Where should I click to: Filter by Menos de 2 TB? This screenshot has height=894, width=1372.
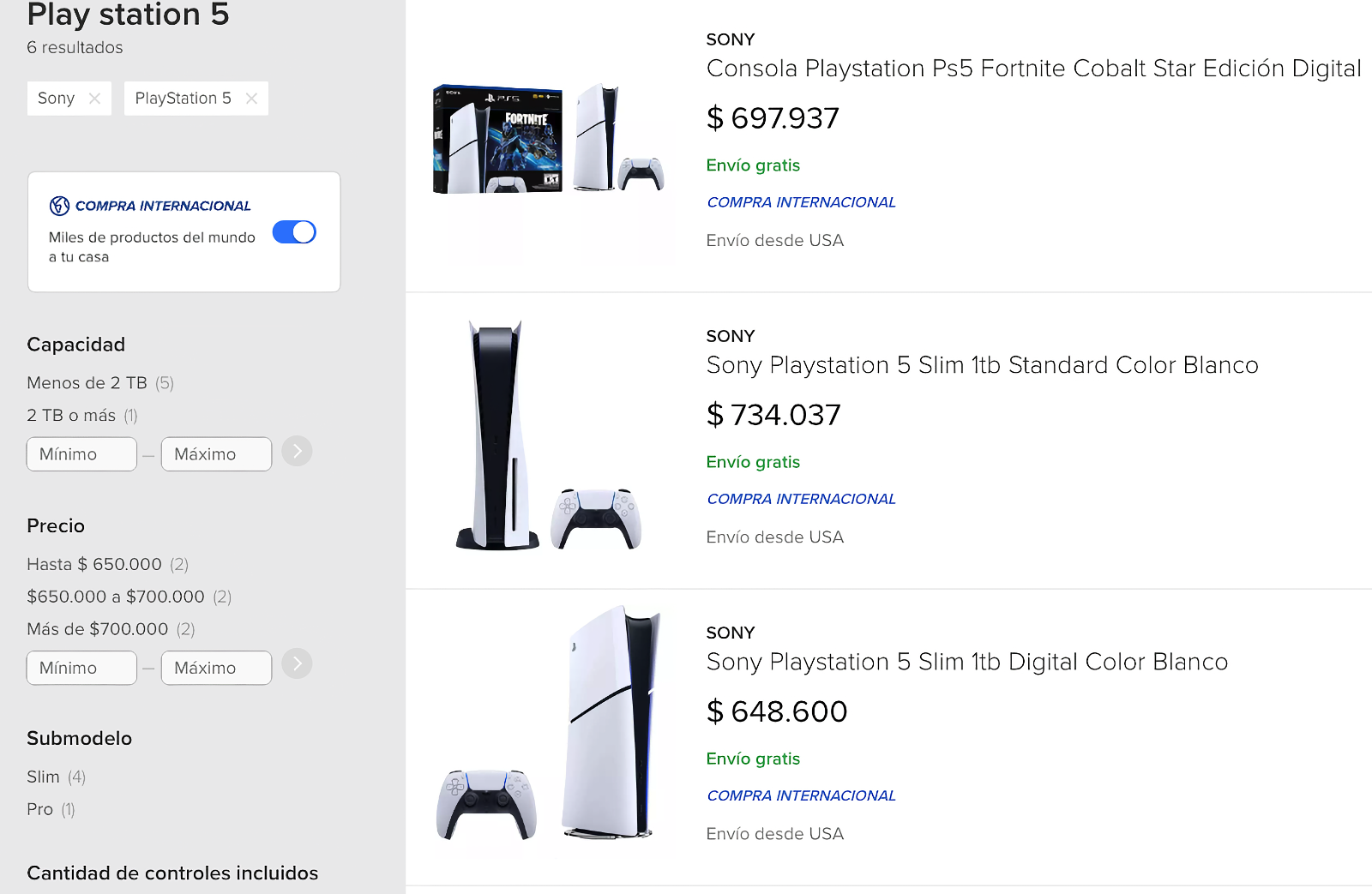(x=87, y=383)
